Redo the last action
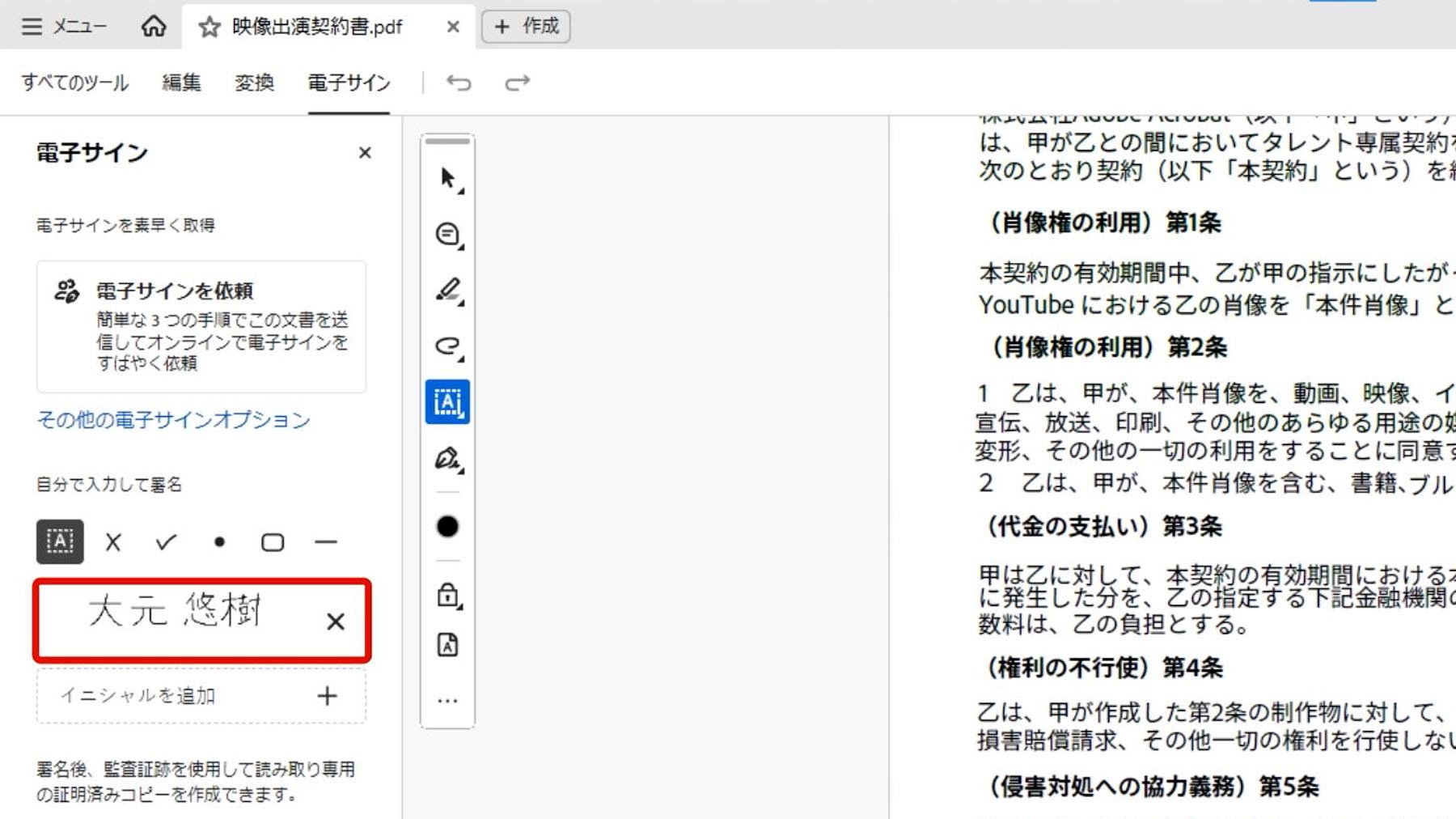Viewport: 1456px width, 819px height. 518,83
